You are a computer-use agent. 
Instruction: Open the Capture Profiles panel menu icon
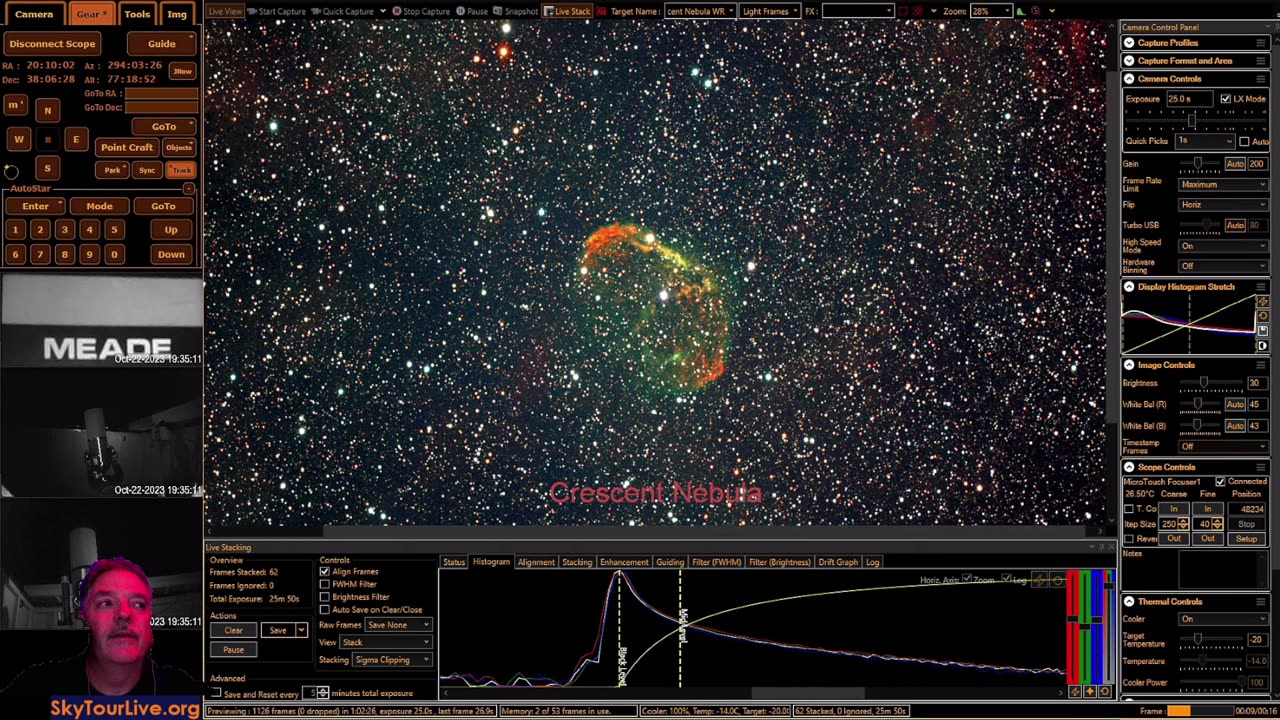tap(1262, 43)
